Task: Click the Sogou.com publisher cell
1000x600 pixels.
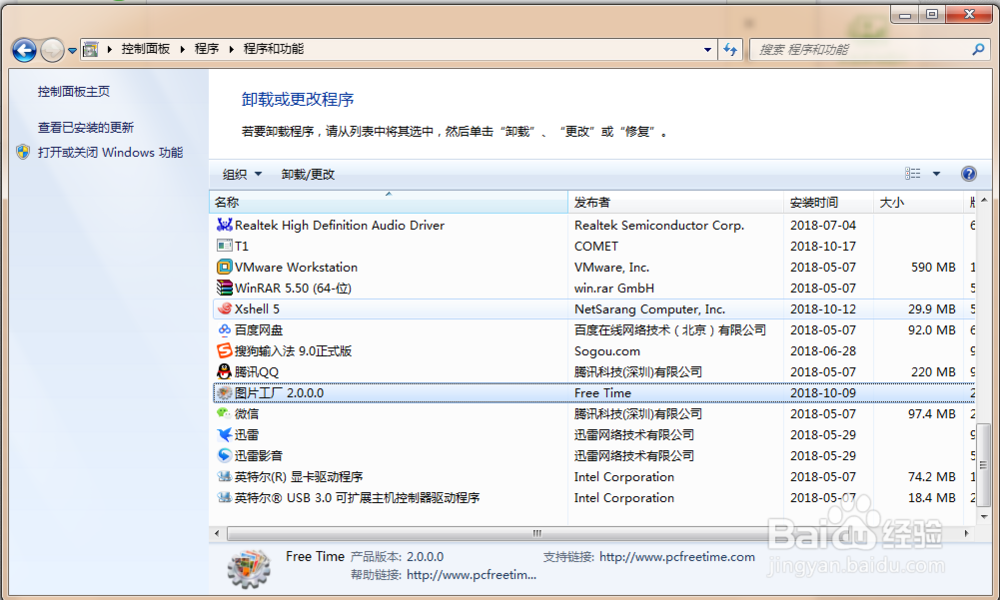Action: (x=607, y=351)
